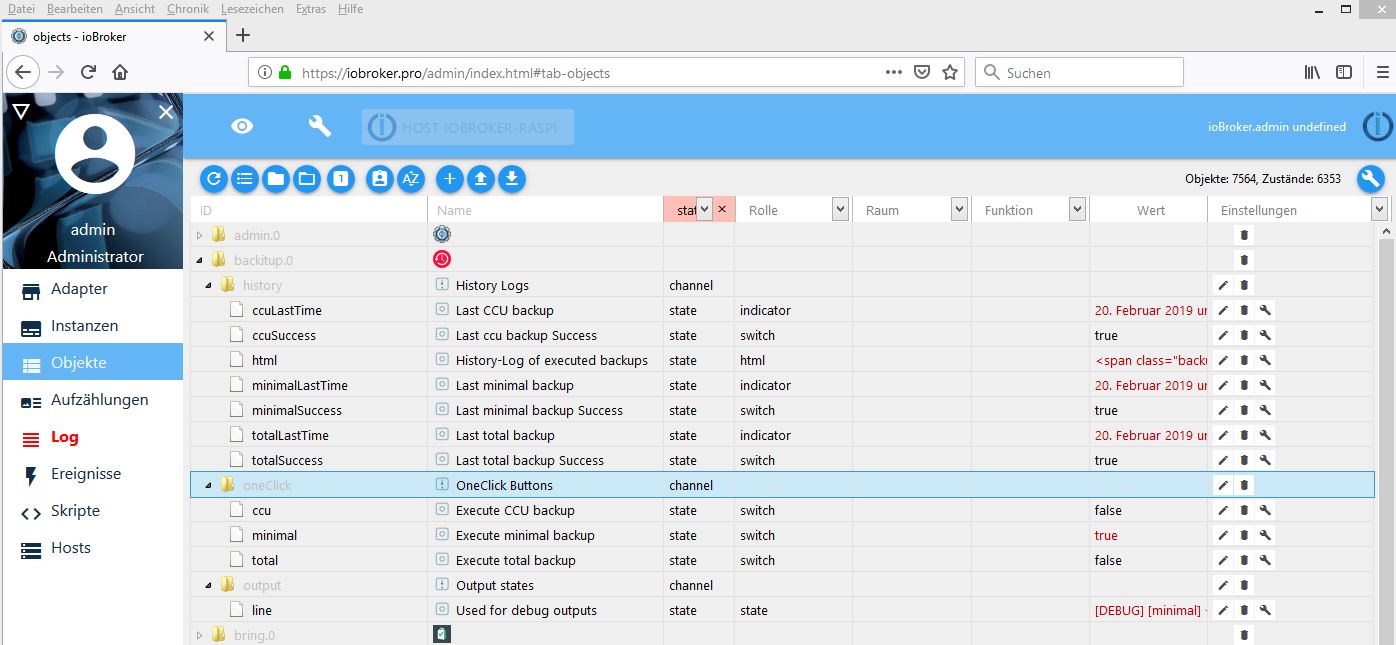Click the eye icon in the blue header

242,126
